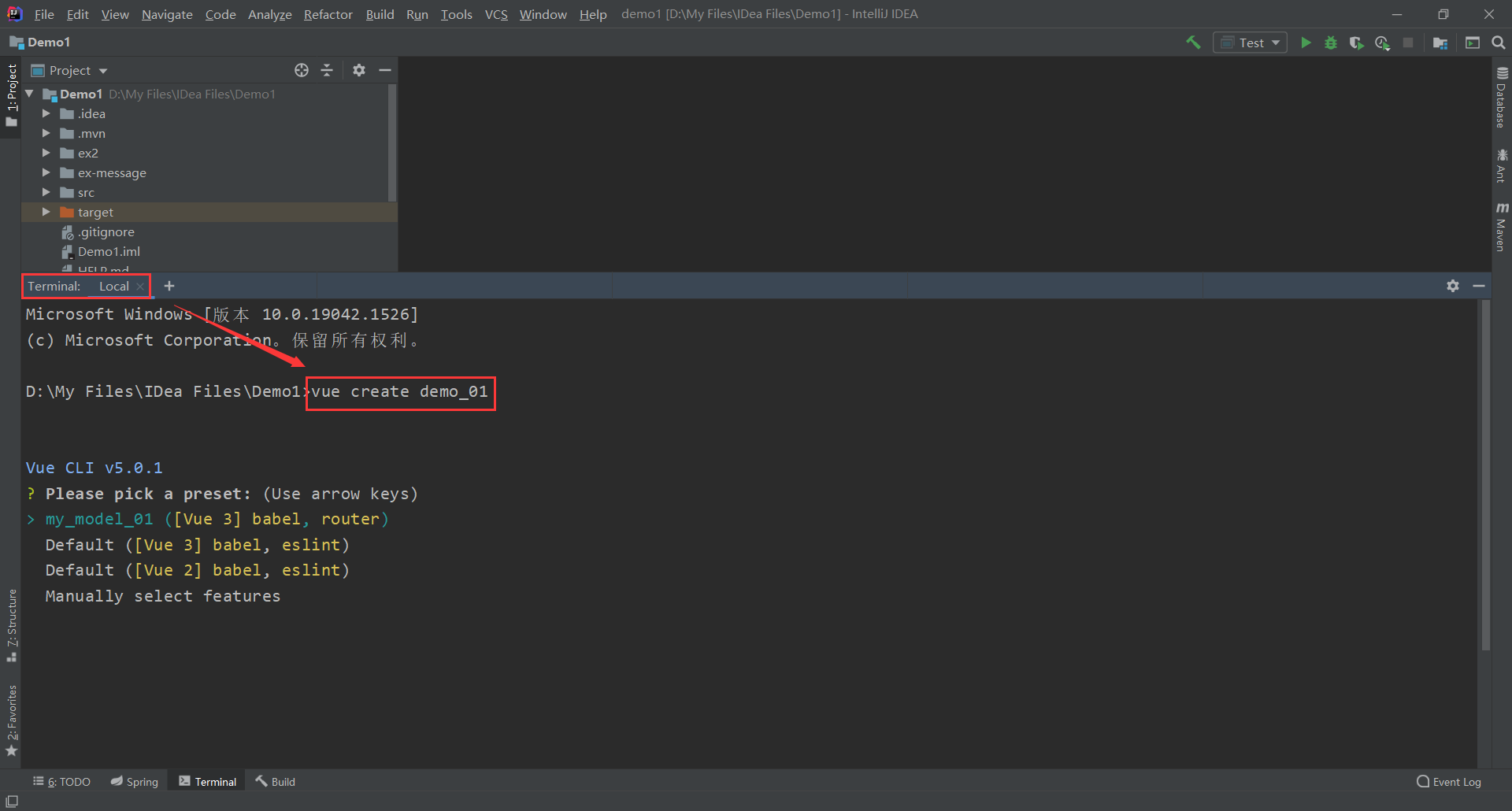The width and height of the screenshot is (1512, 811).
Task: Open the Help menu
Action: (x=593, y=14)
